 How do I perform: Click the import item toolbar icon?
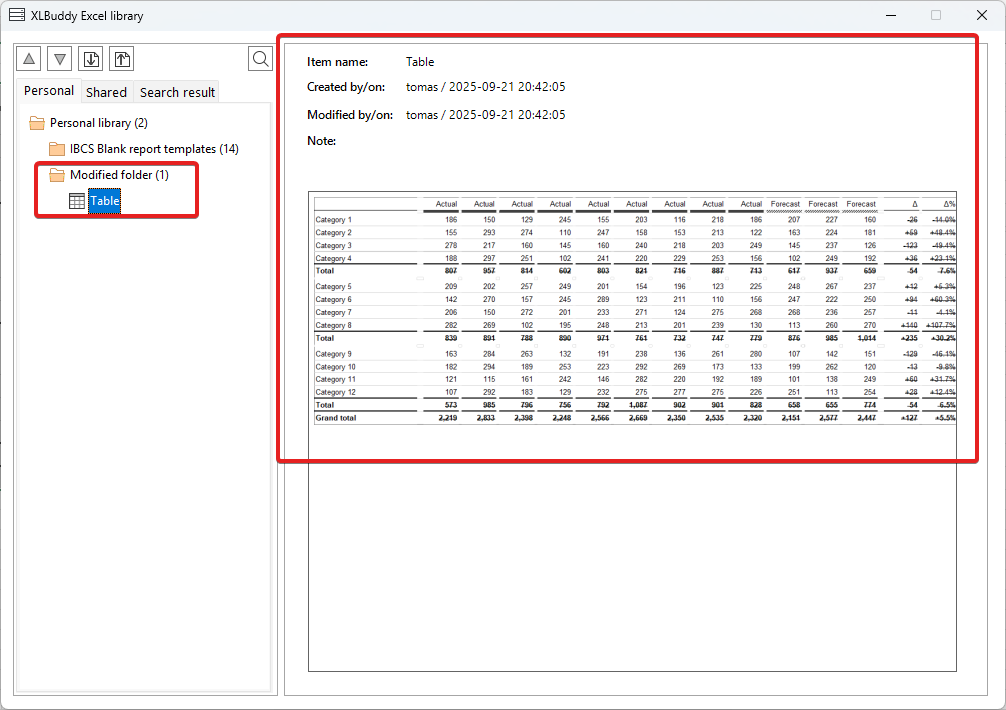(91, 59)
